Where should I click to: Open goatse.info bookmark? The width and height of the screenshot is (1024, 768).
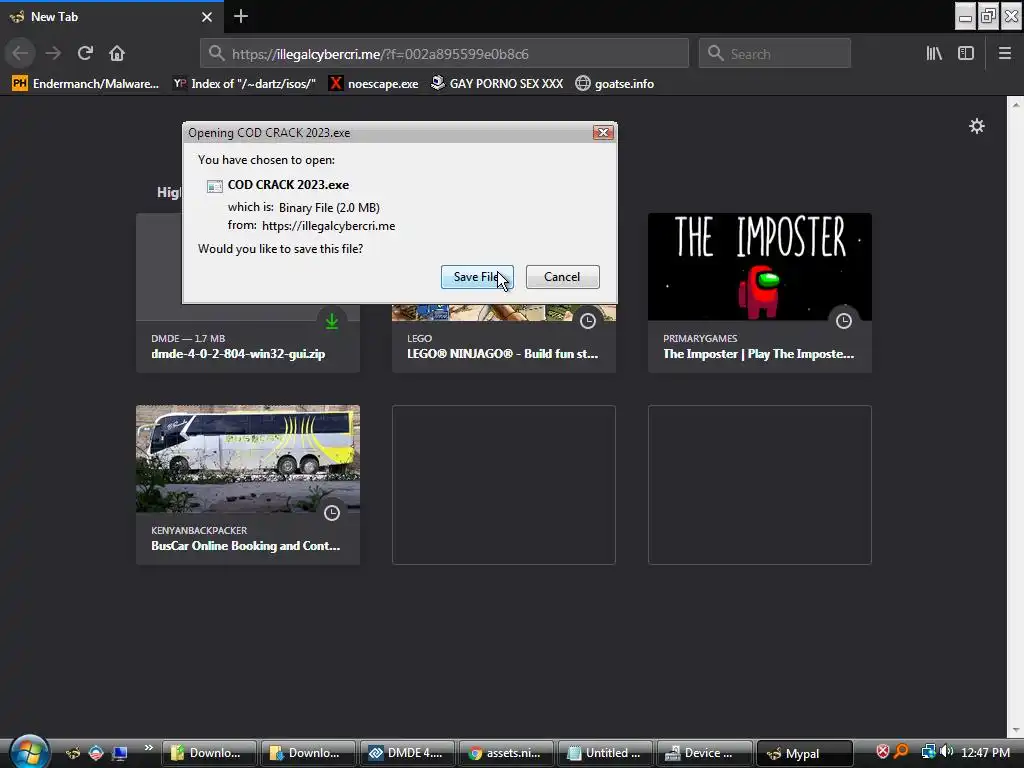pyautogui.click(x=615, y=84)
